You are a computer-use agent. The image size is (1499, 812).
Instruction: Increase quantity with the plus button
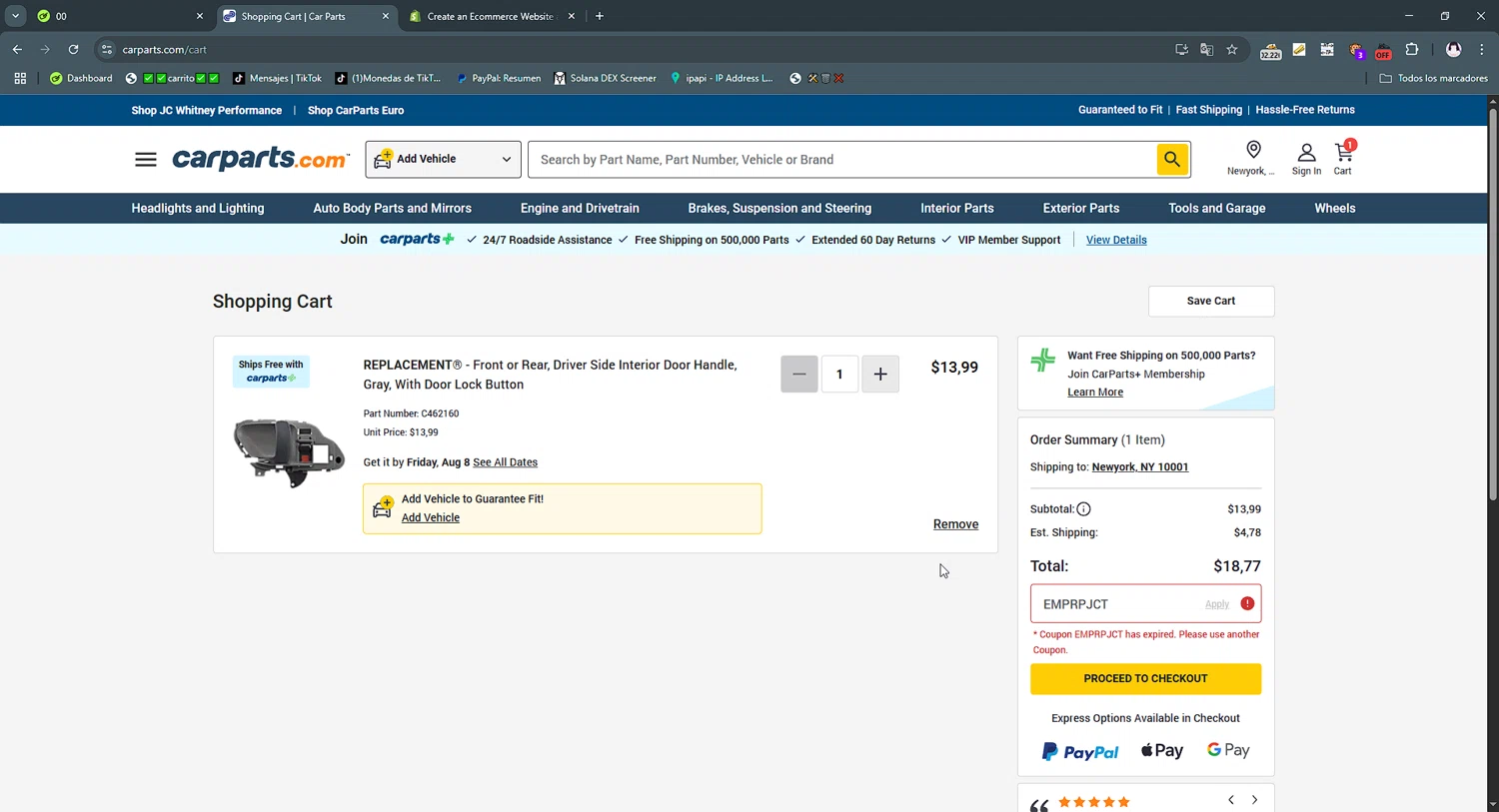[880, 374]
